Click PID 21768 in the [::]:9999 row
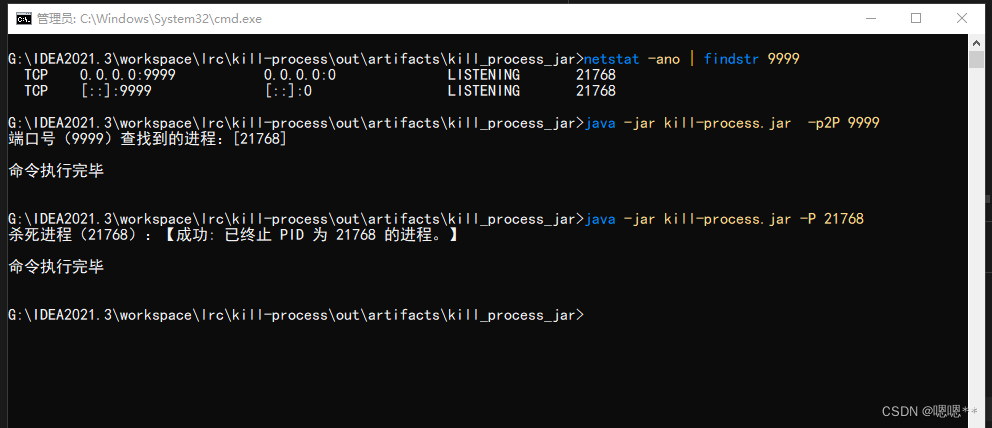The width and height of the screenshot is (992, 428). pos(596,91)
